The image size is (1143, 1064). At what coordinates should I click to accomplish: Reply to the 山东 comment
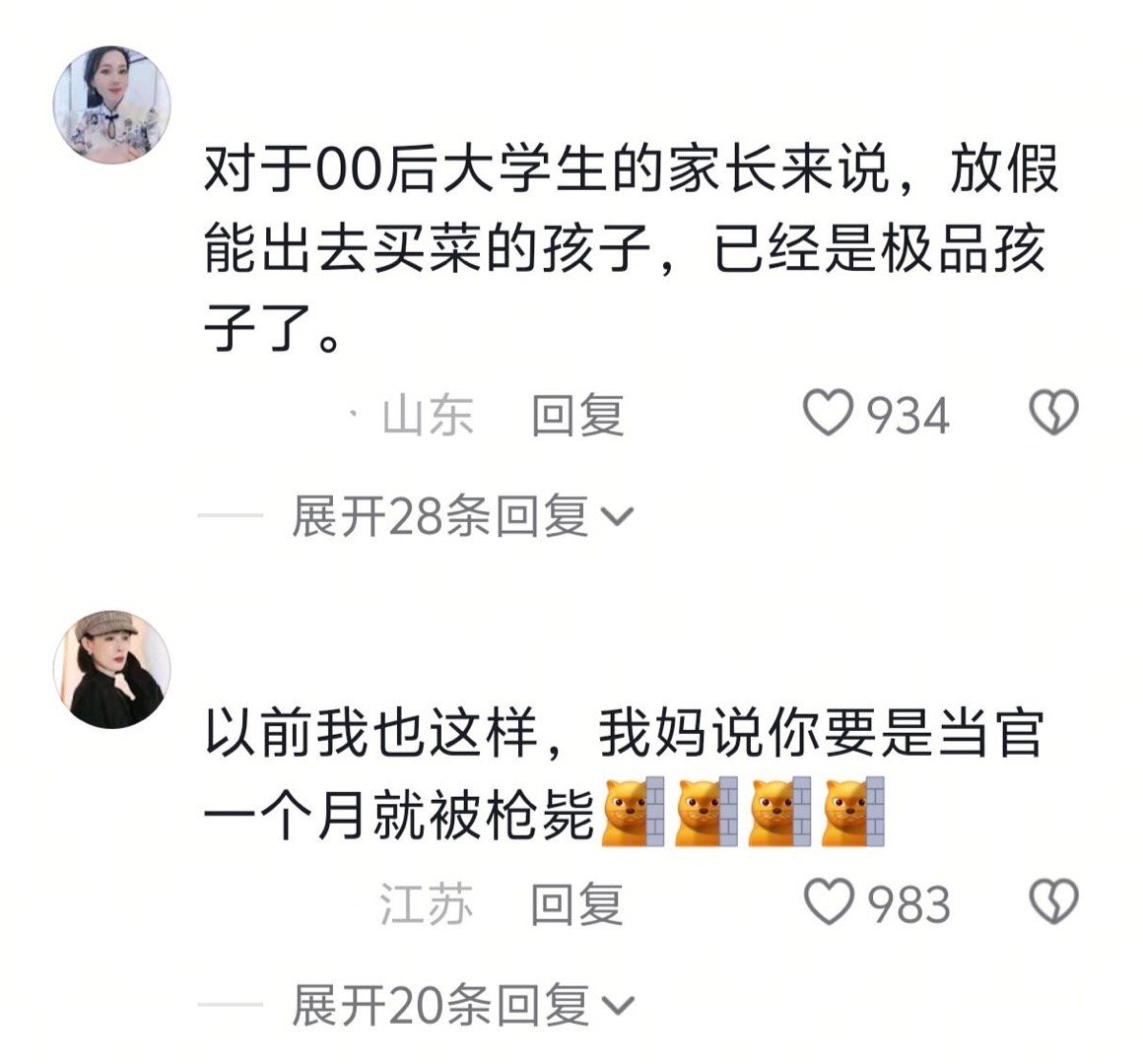[x=577, y=415]
